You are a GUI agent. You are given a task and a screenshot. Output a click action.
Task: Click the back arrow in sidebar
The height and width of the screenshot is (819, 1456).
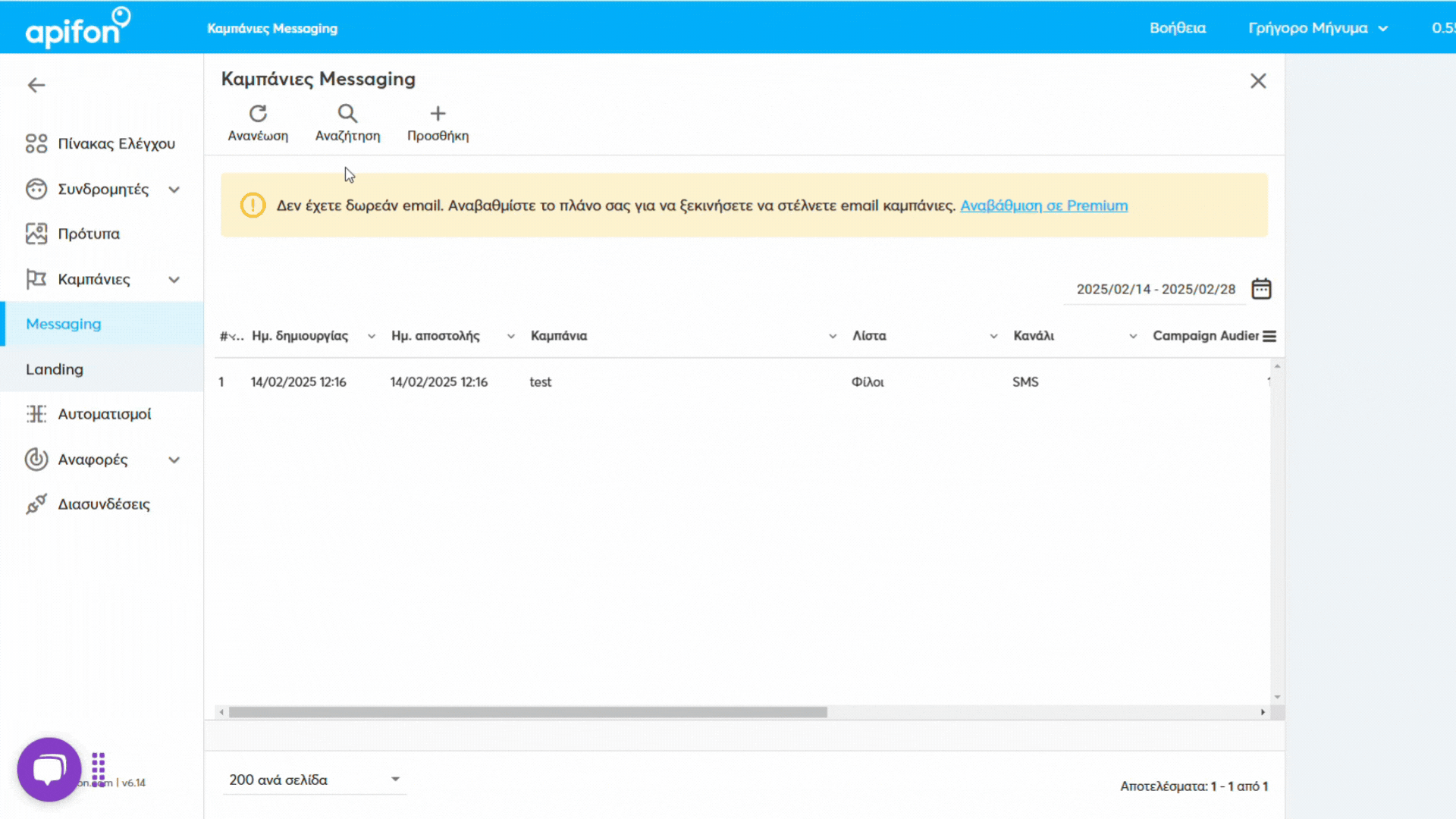(x=36, y=85)
